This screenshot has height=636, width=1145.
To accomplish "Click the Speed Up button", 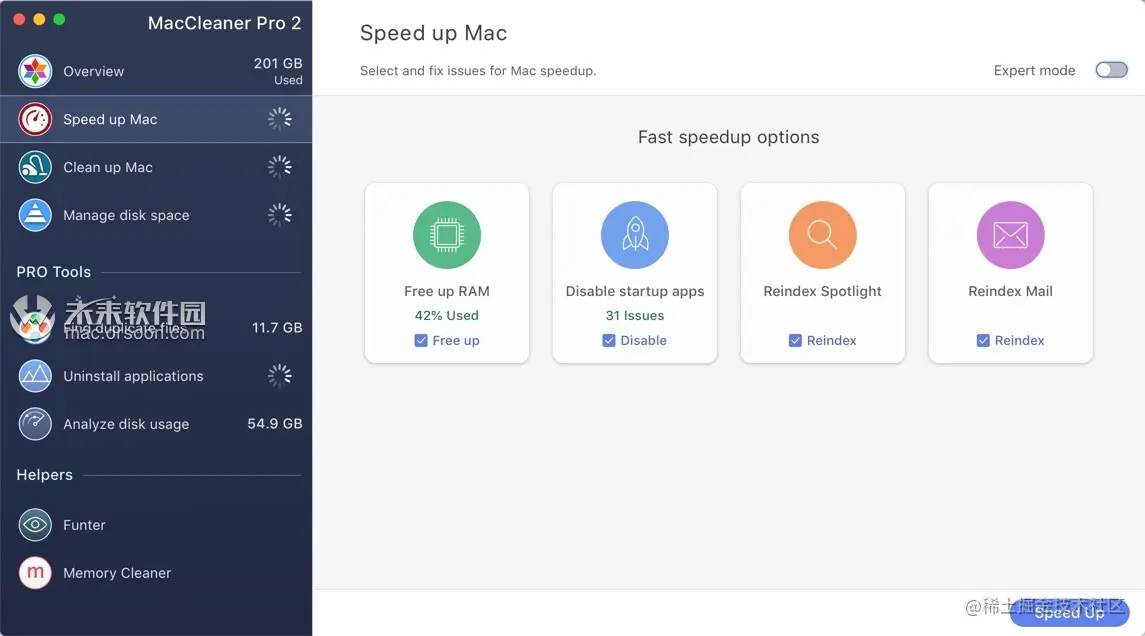I will pyautogui.click(x=1069, y=613).
